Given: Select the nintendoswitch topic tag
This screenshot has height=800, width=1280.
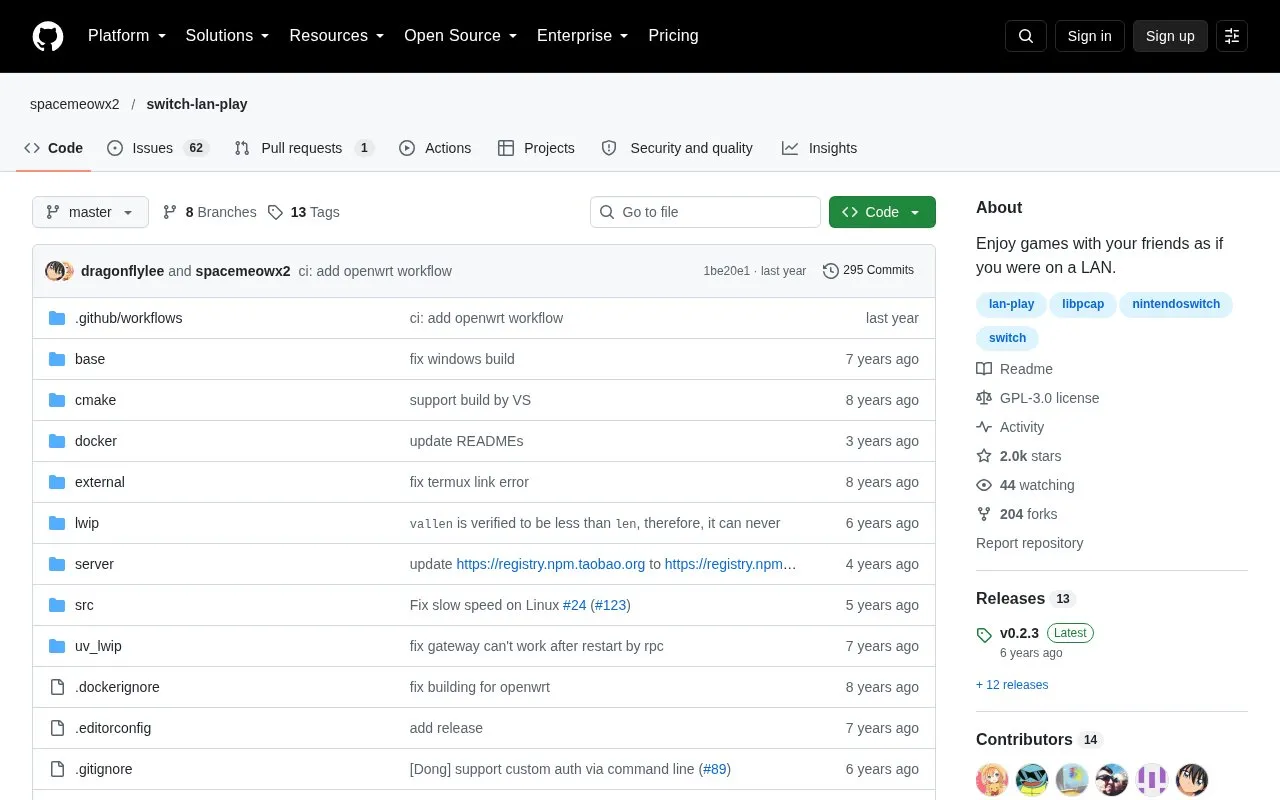Looking at the screenshot, I should tap(1176, 304).
